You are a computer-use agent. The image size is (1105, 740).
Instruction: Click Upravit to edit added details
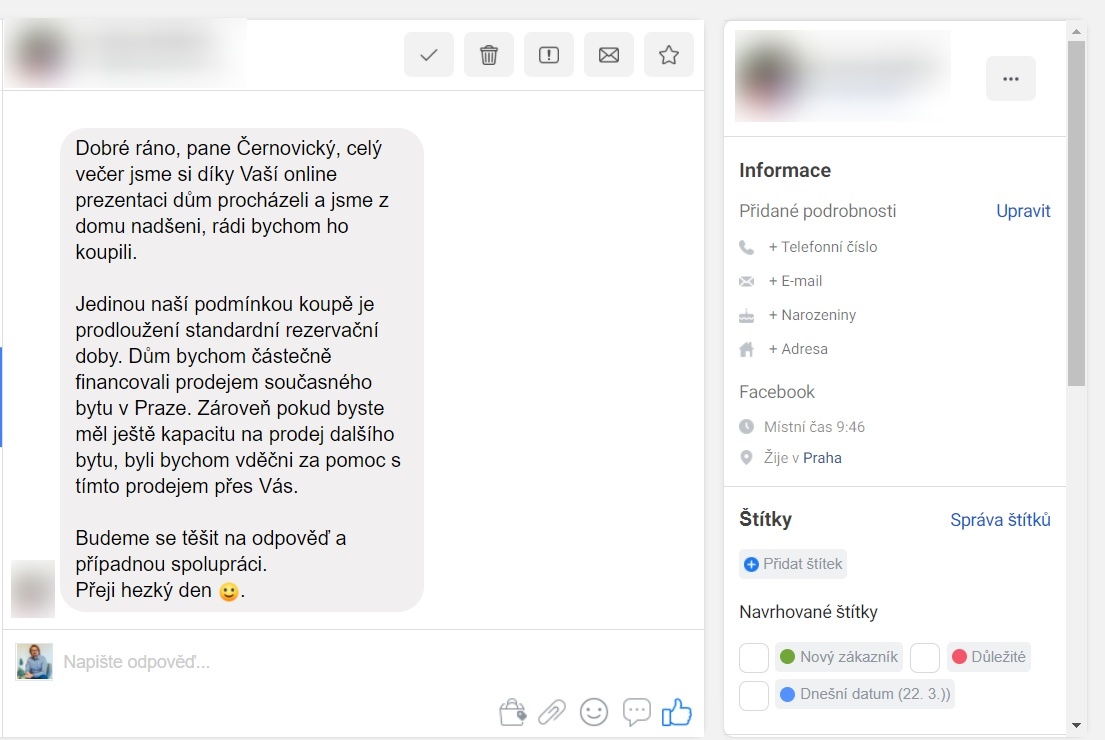click(1023, 211)
